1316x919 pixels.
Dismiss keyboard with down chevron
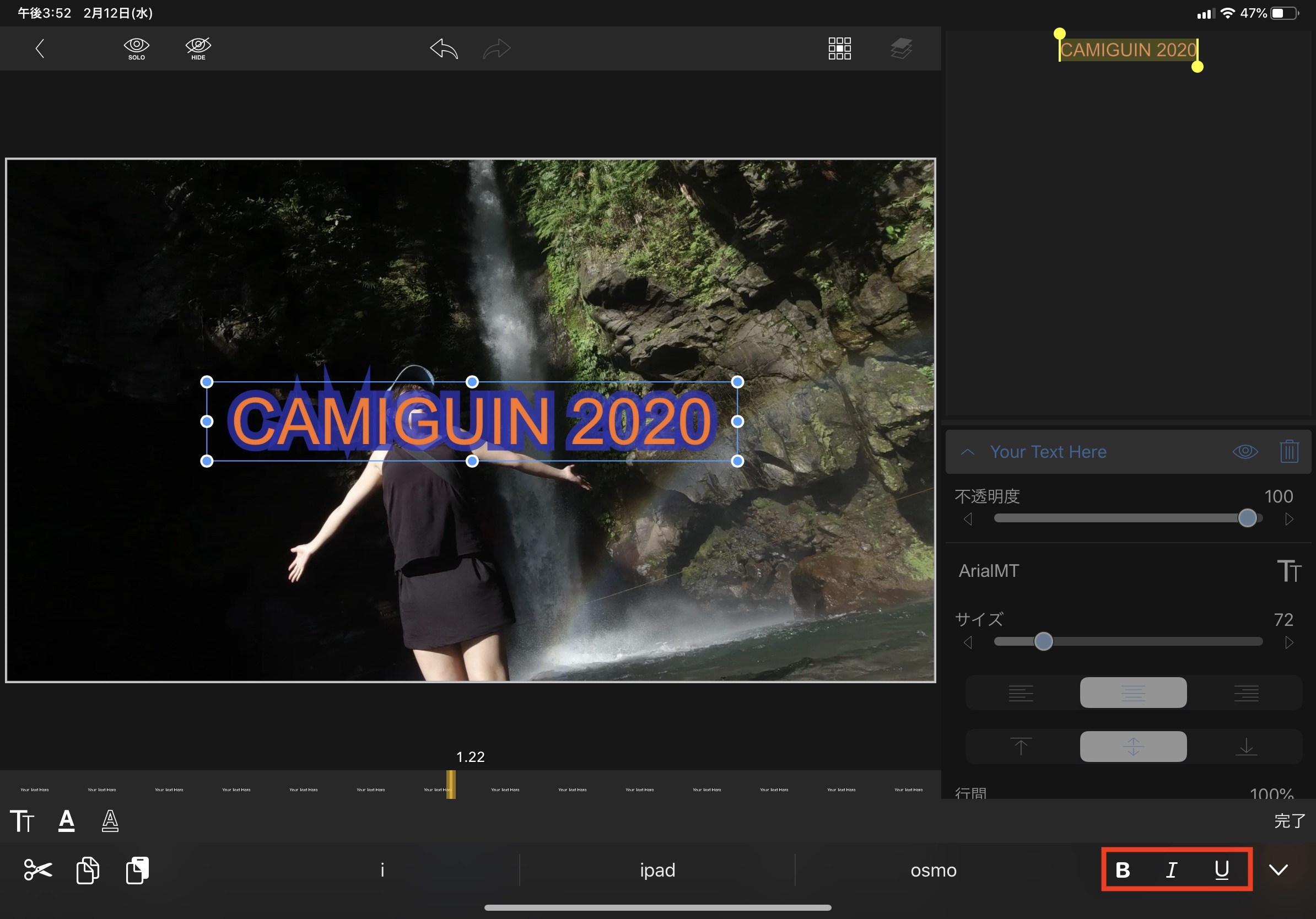[1278, 870]
